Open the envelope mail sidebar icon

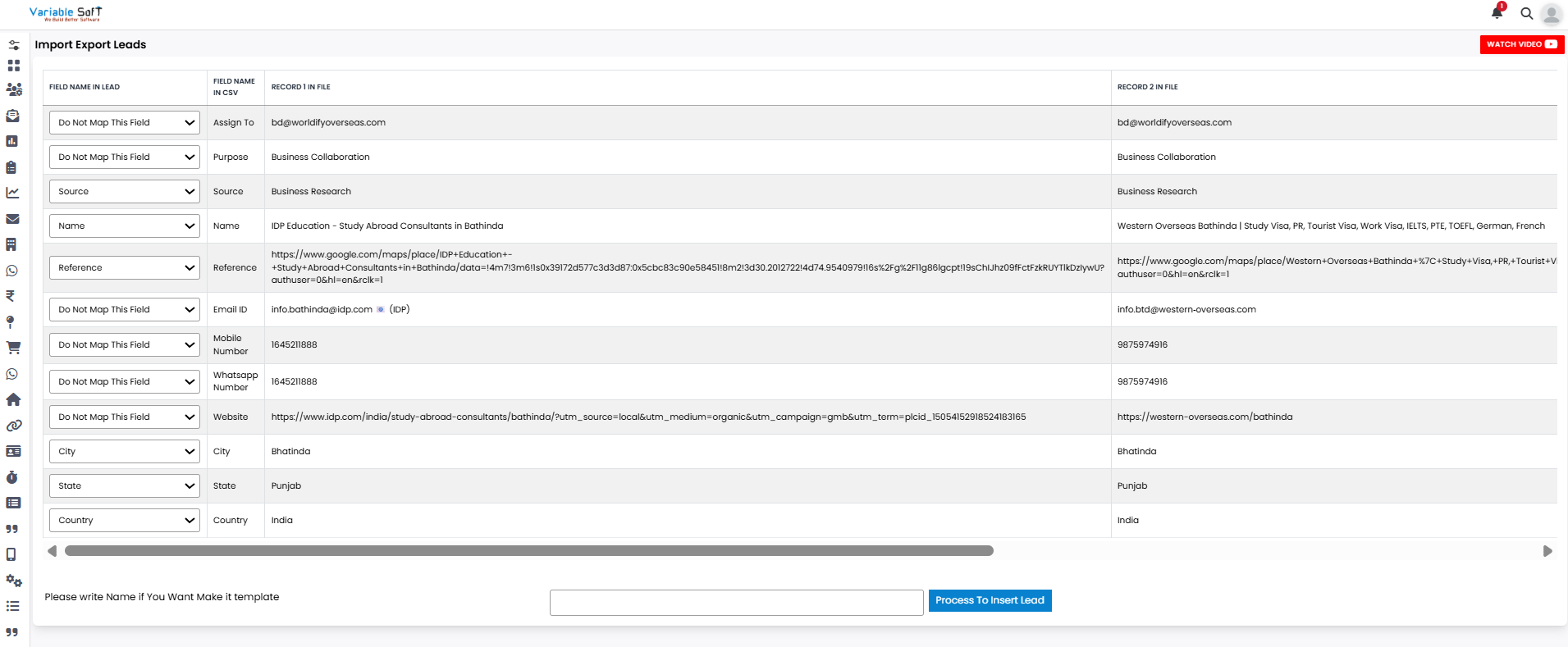(12, 219)
